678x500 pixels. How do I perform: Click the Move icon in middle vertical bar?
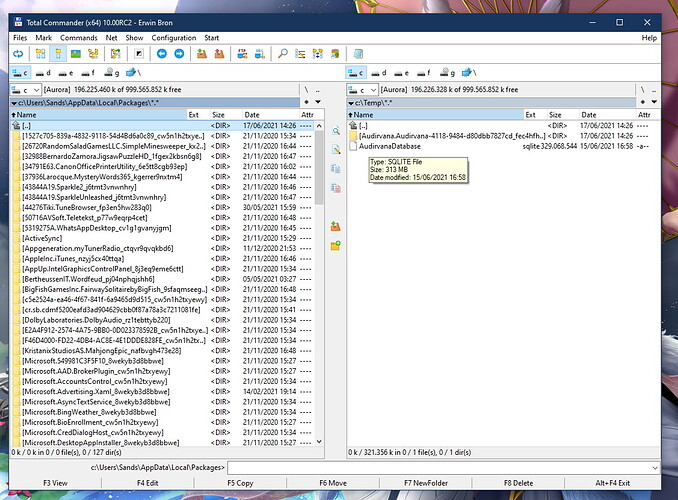336,188
